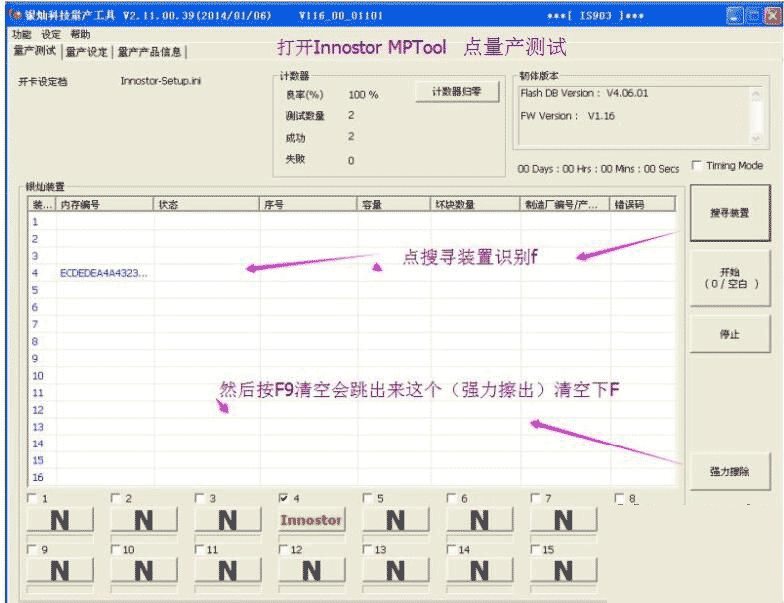Click the N status icon for port 7
This screenshot has height=603, width=784.
pos(564,520)
